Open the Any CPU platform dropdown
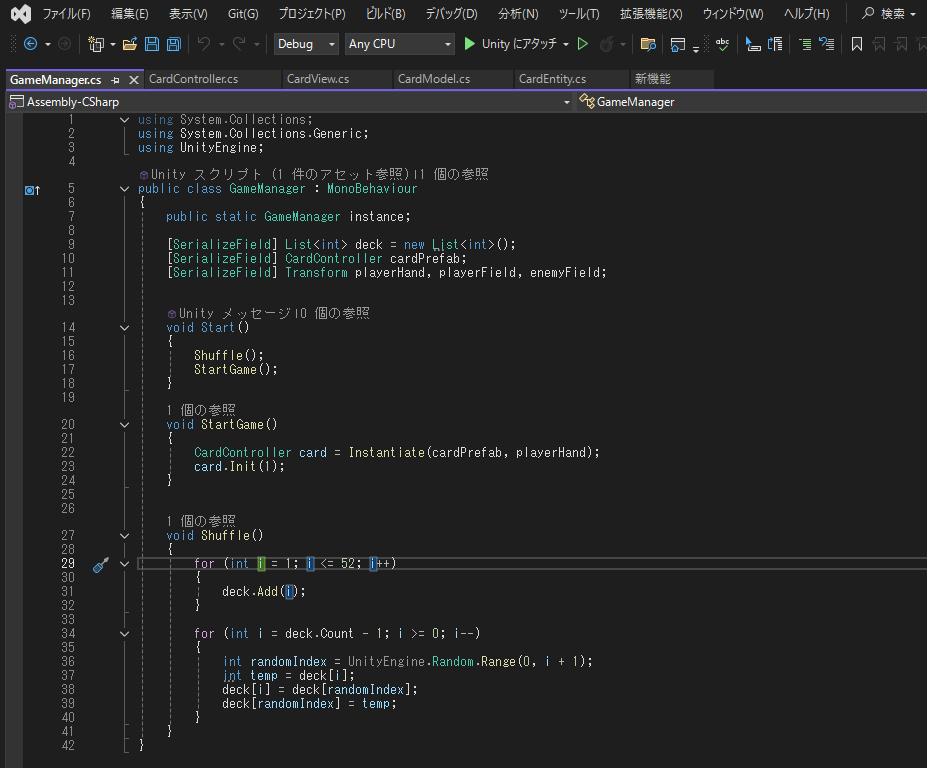 [x=447, y=44]
